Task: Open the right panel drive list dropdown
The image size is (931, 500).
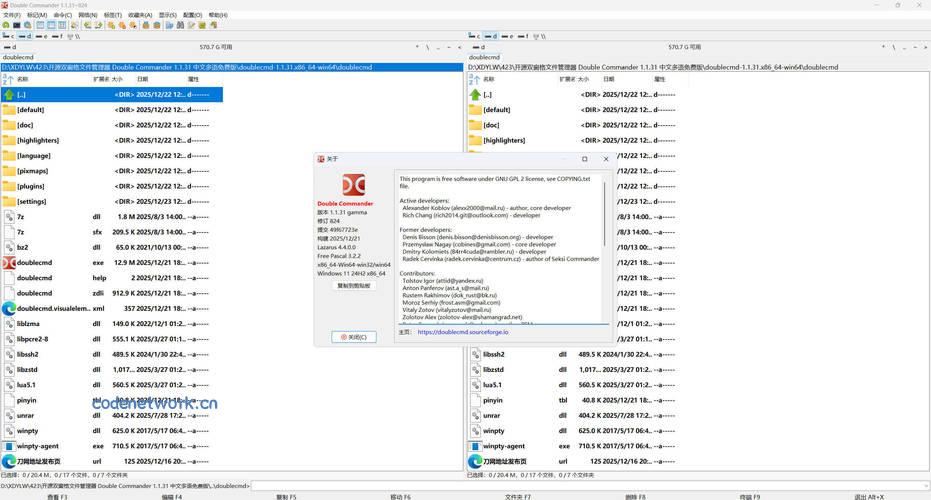Action: 478,47
